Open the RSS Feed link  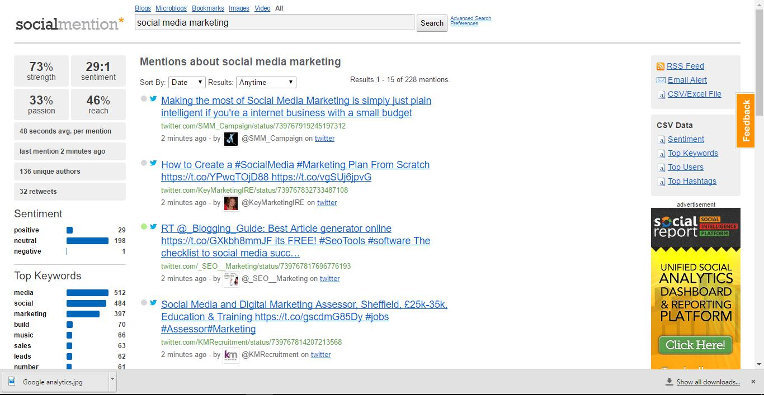(685, 66)
